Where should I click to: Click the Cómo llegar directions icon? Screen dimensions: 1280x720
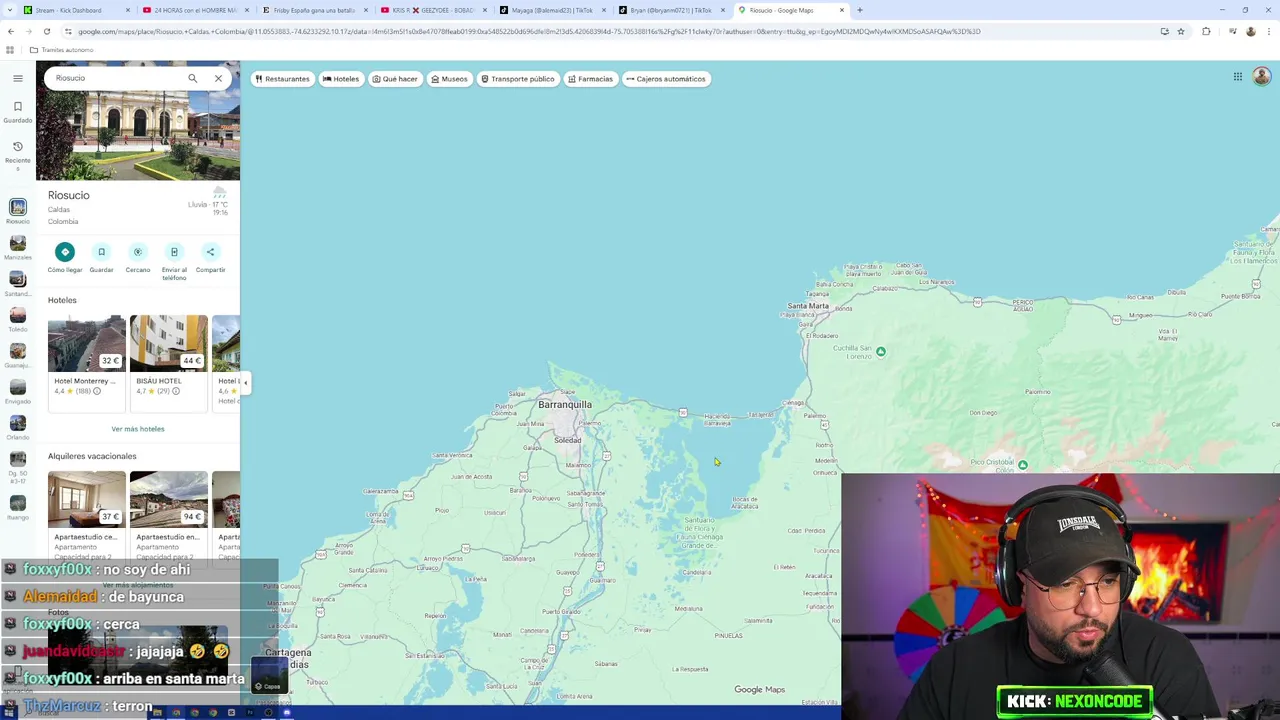(x=65, y=252)
